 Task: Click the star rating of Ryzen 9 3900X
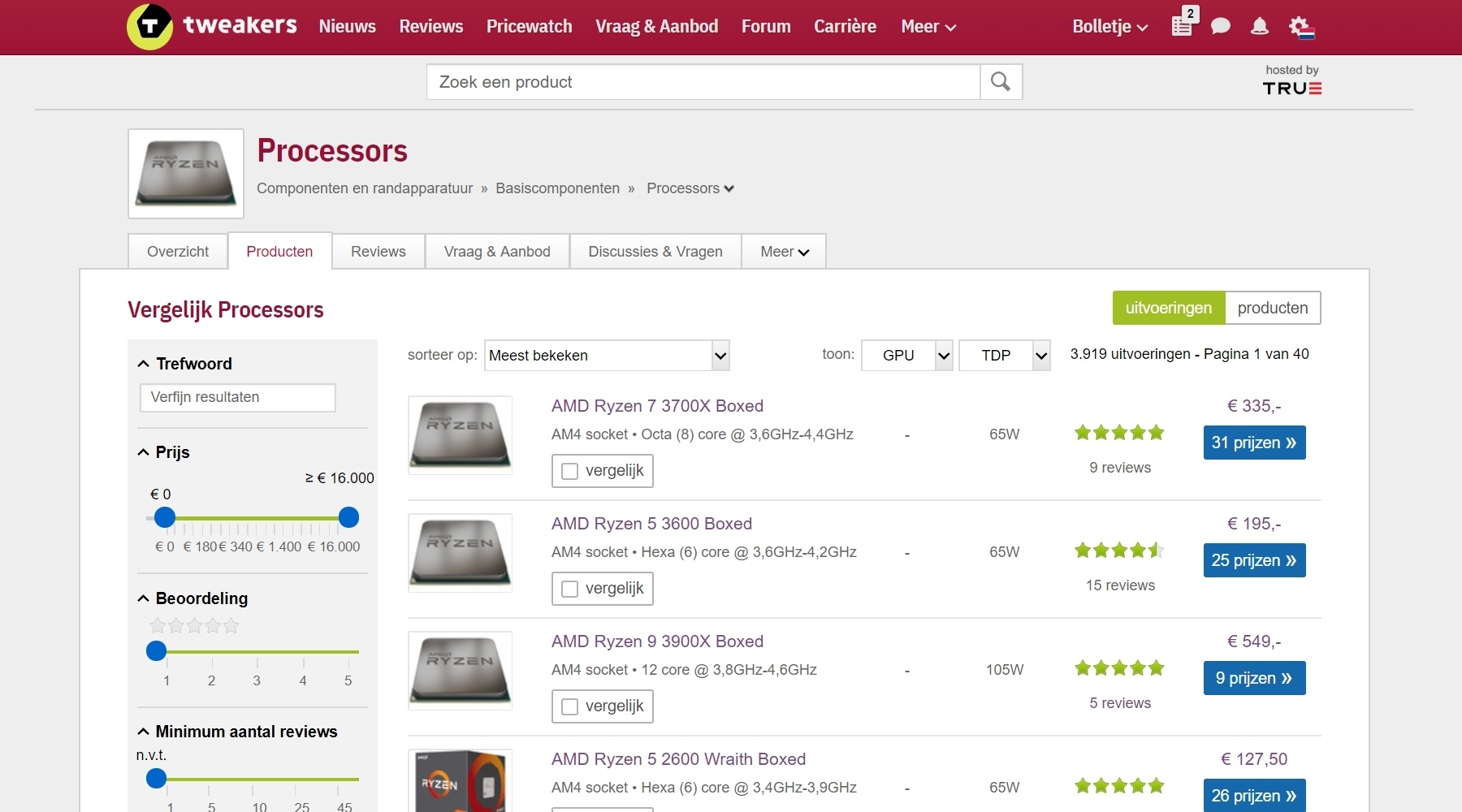click(x=1119, y=668)
